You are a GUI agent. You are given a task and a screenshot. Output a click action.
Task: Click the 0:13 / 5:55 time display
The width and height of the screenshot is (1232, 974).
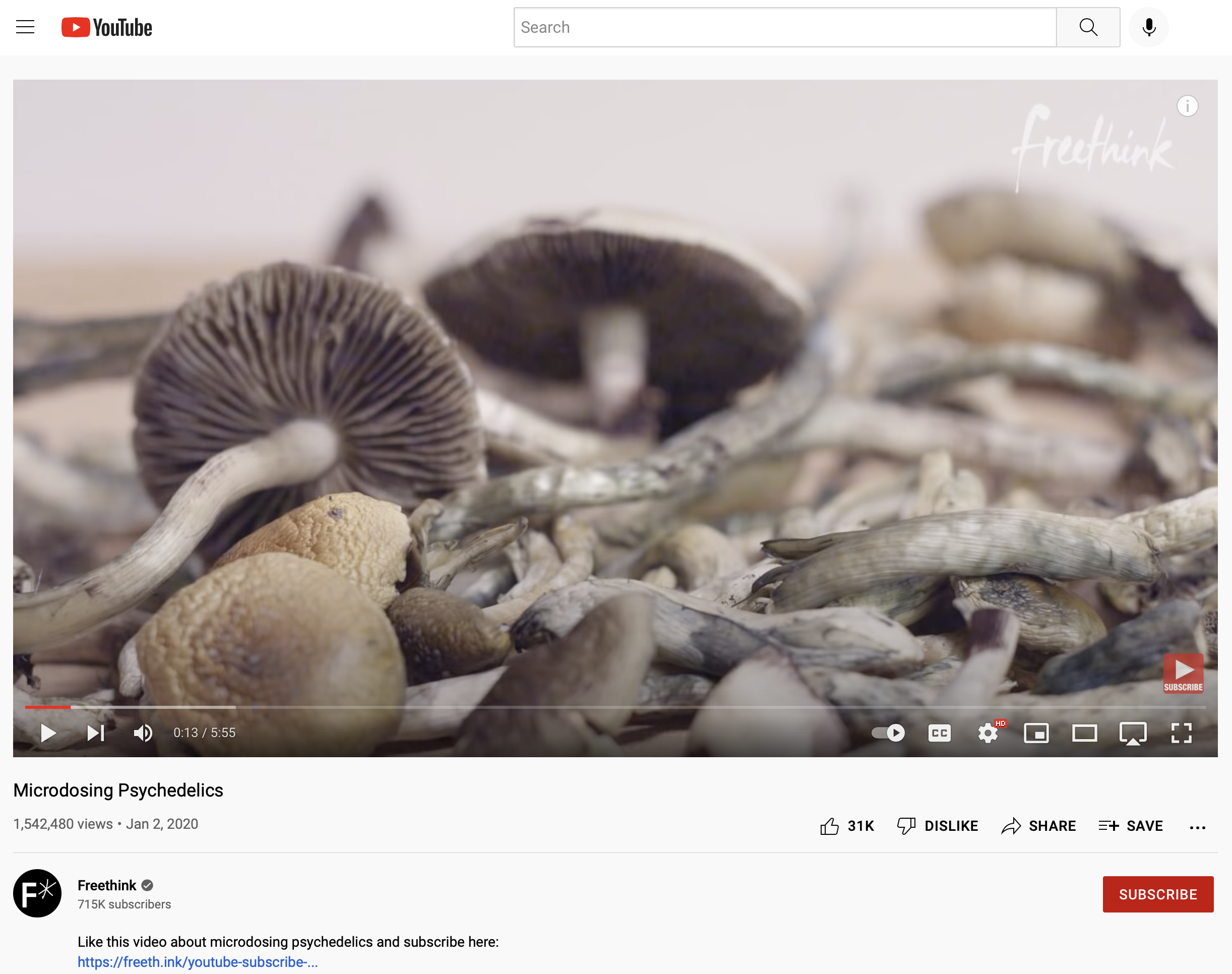204,733
